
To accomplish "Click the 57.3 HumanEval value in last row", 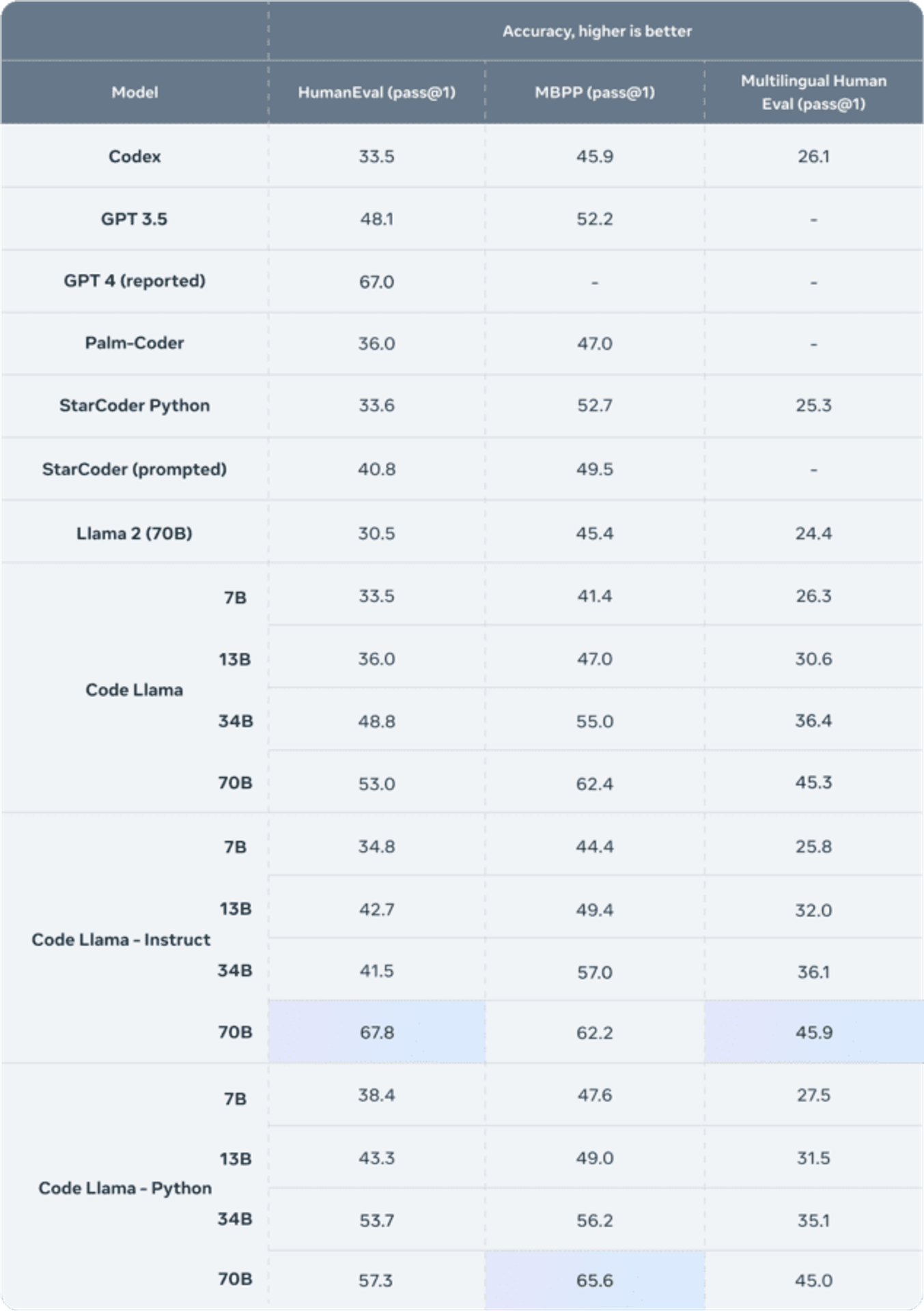I will point(376,1280).
